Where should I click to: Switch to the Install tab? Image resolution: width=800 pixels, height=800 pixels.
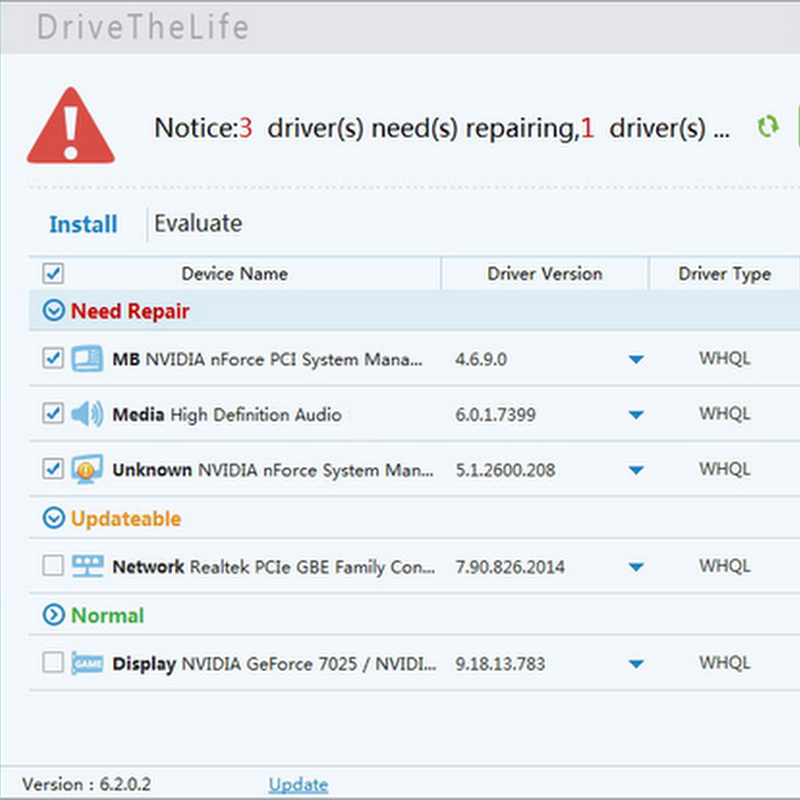pos(83,224)
